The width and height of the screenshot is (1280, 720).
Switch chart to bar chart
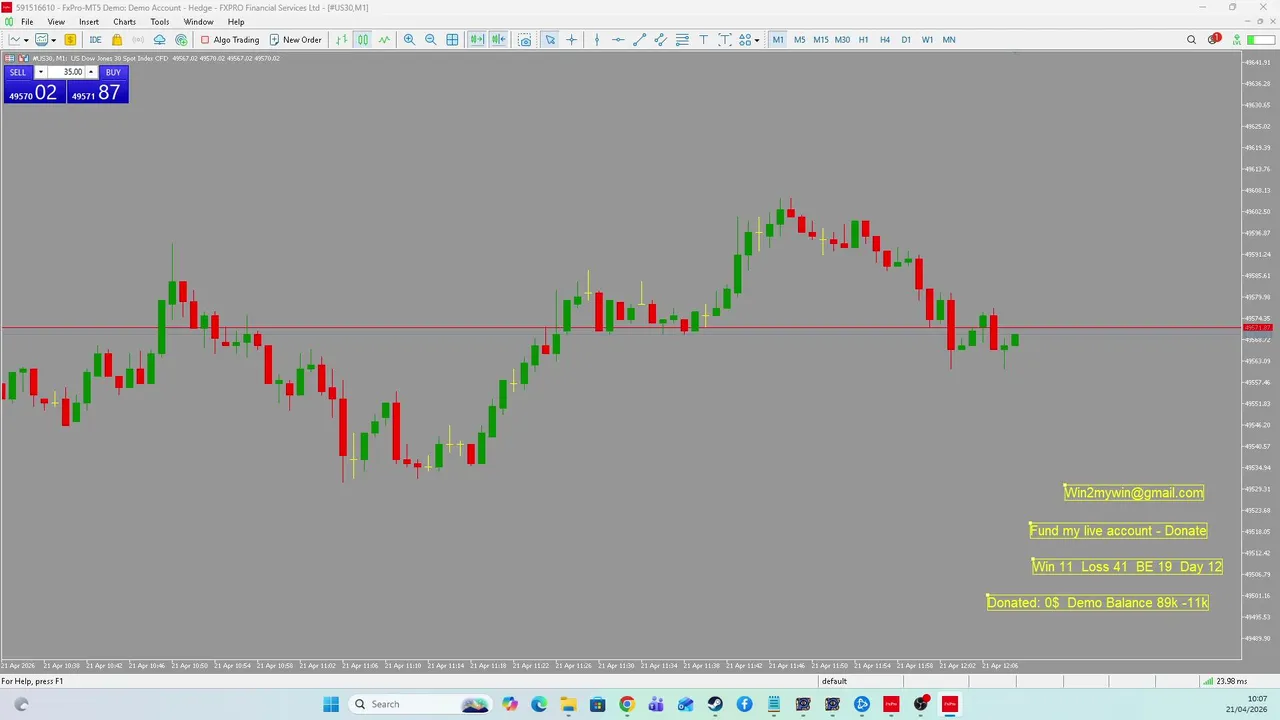(x=341, y=40)
